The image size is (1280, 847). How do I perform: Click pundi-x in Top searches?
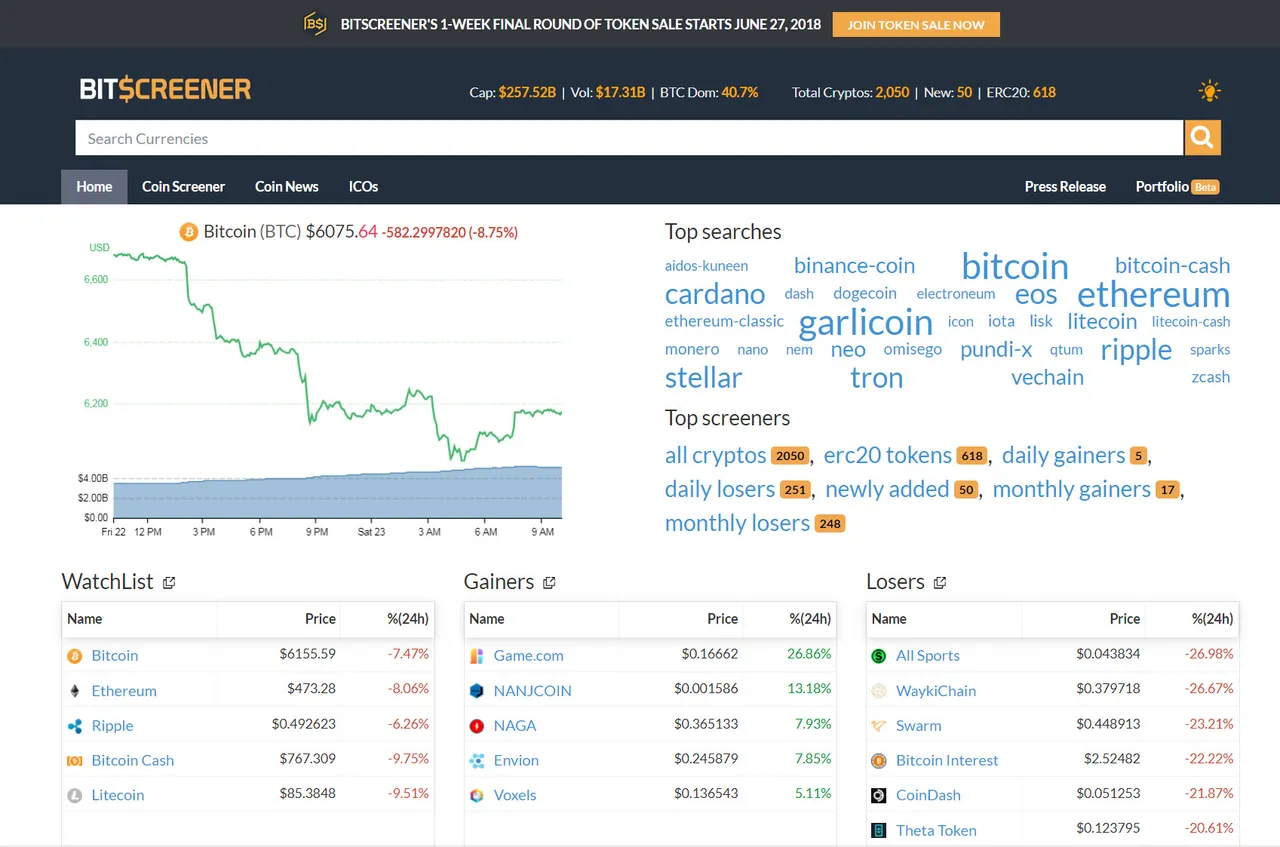coord(996,349)
